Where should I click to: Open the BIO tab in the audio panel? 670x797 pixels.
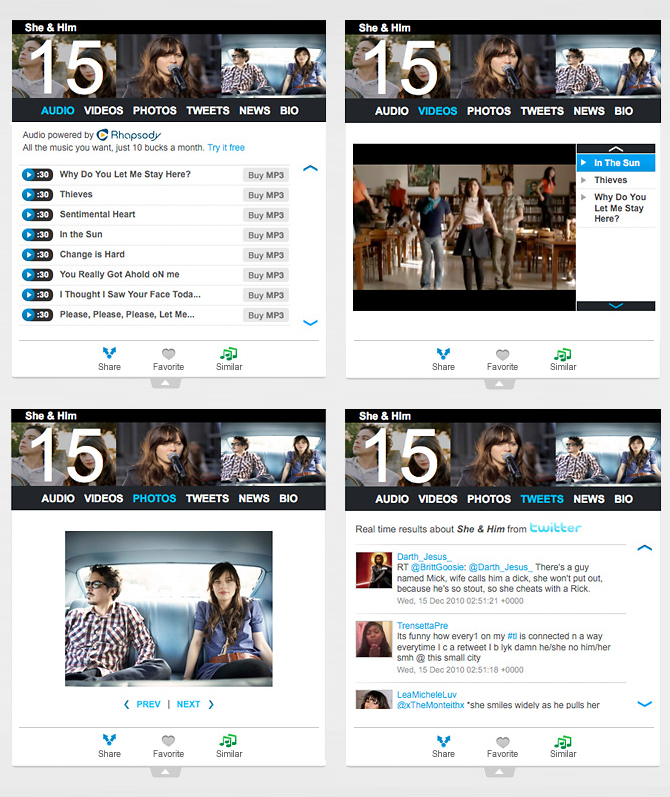pos(289,110)
